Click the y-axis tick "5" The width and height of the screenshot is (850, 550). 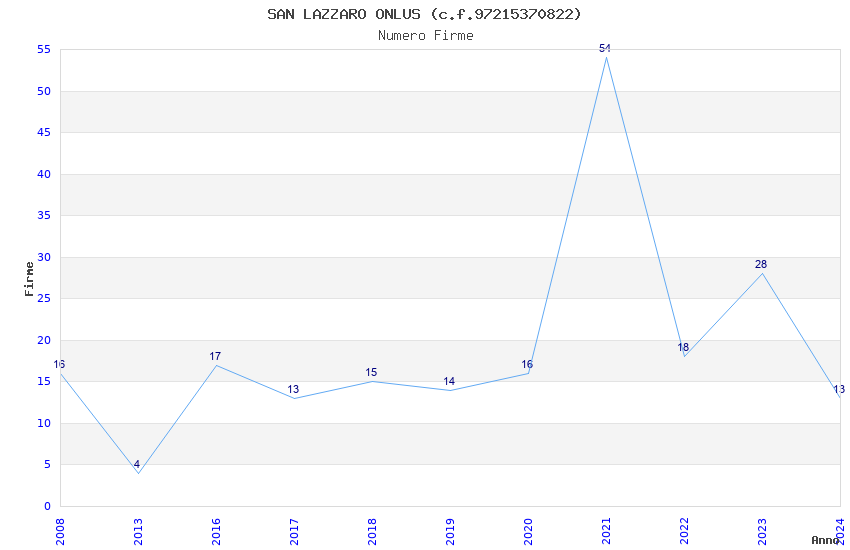point(48,464)
